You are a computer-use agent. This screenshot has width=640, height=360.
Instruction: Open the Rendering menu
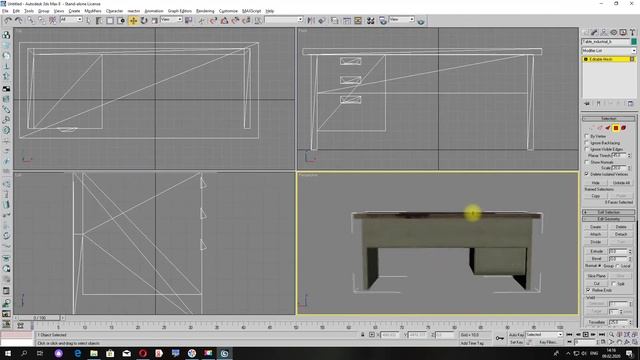[x=205, y=11]
